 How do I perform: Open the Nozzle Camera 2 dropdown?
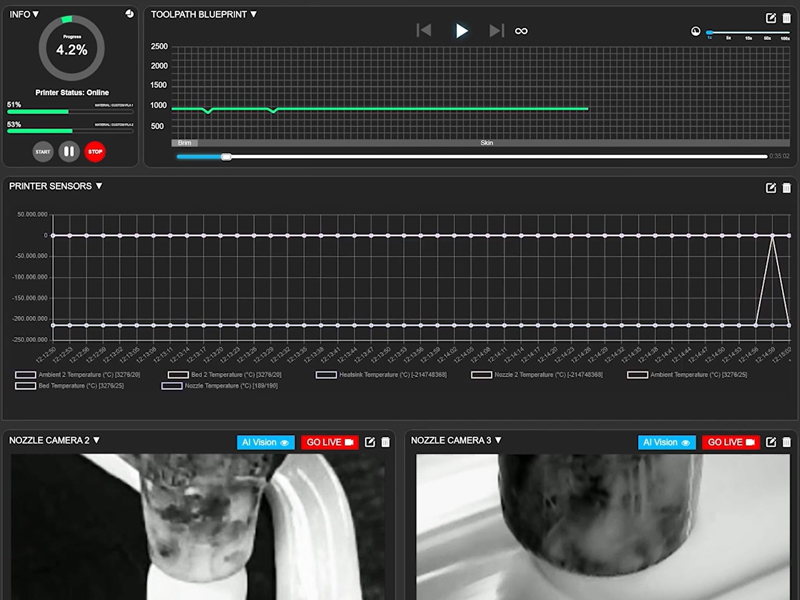point(96,440)
